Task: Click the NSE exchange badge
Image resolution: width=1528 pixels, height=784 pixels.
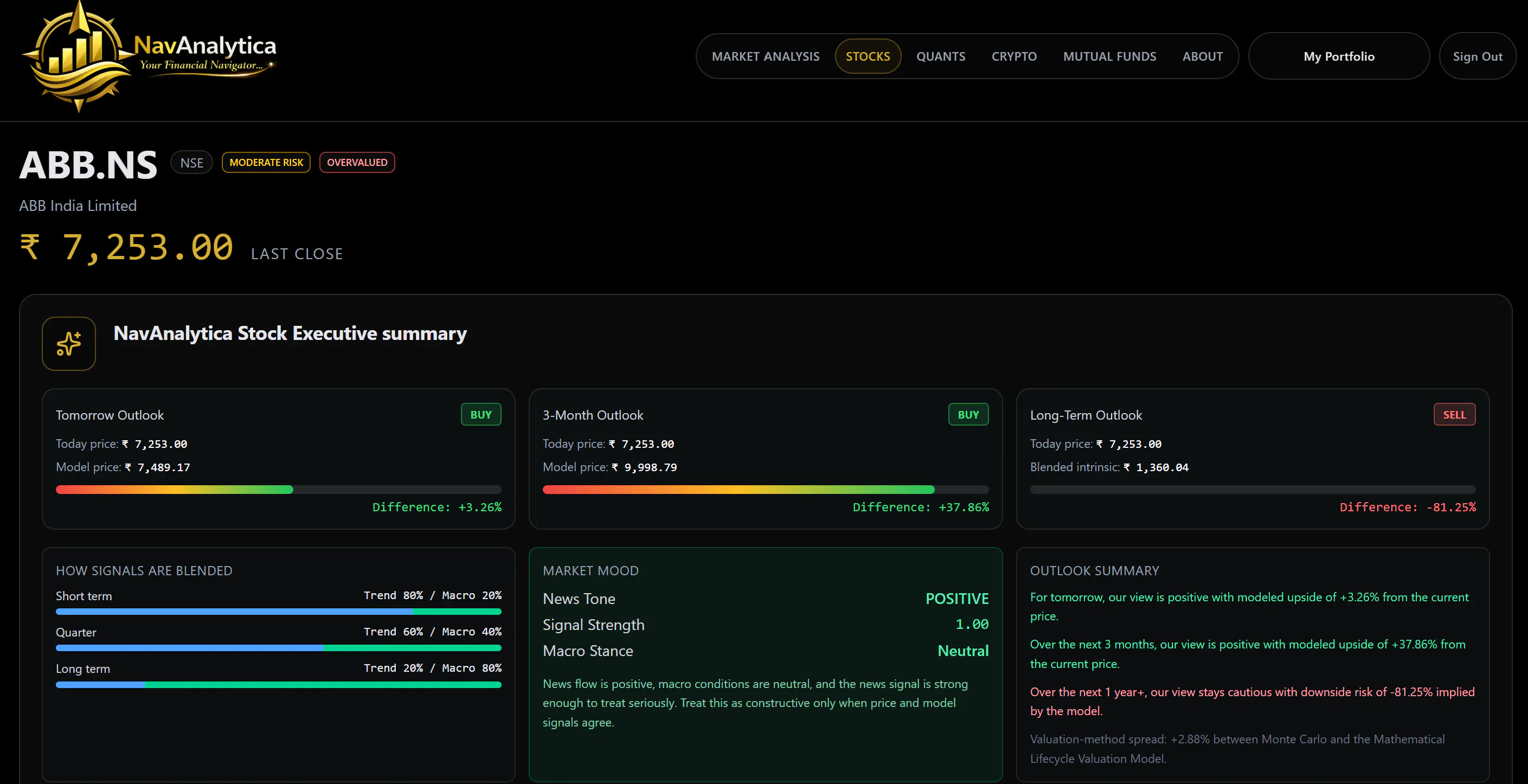Action: [191, 163]
